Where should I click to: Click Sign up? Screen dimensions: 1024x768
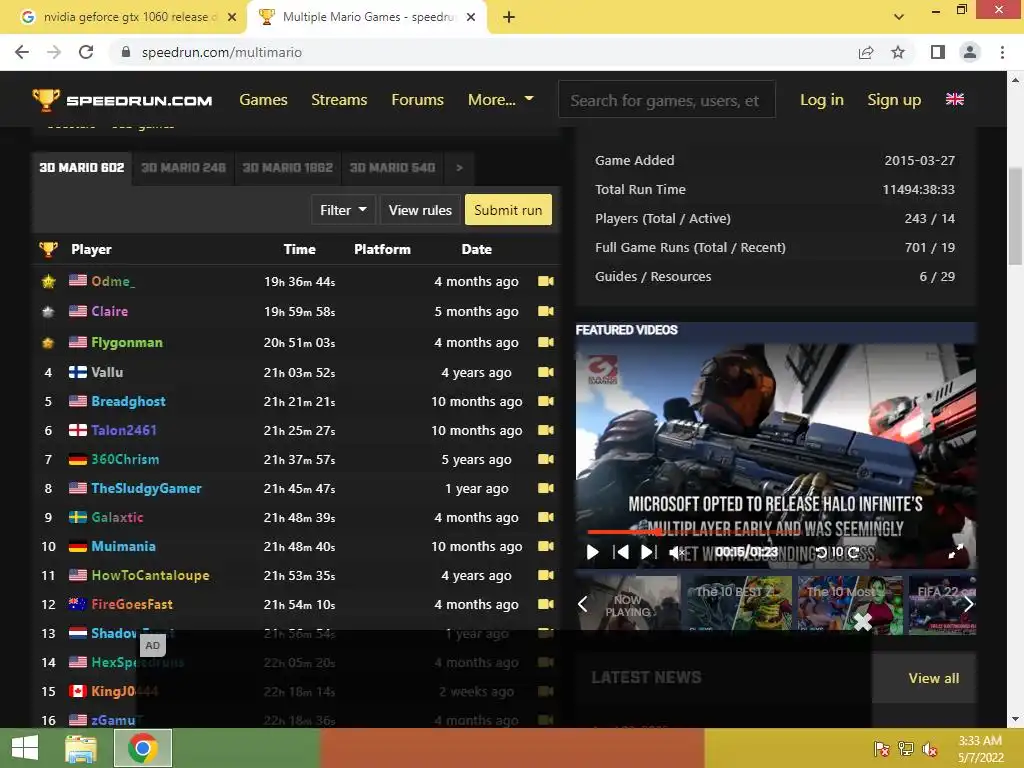894,100
